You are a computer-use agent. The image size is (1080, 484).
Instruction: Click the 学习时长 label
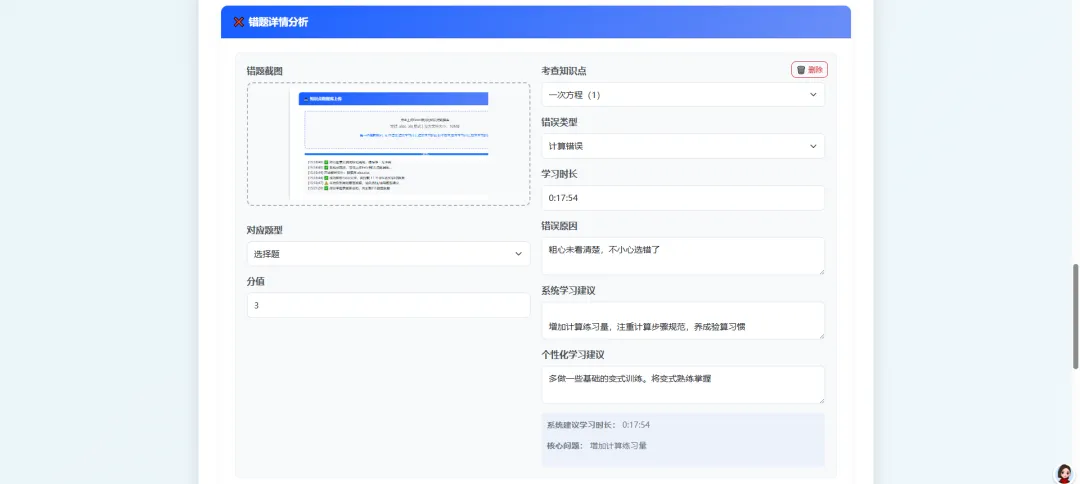(559, 173)
